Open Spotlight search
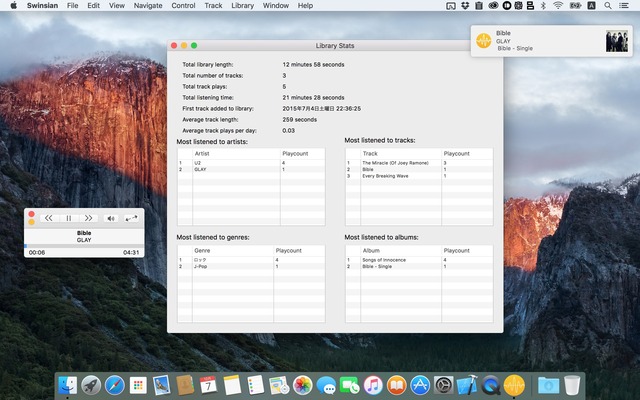640x400 pixels. point(608,6)
